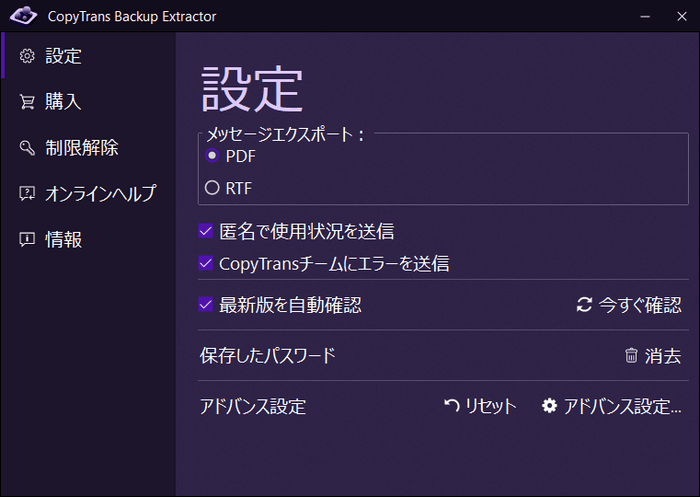This screenshot has width=700, height=497.
Task: Open the 購入 sidebar menu item
Action: click(x=88, y=102)
